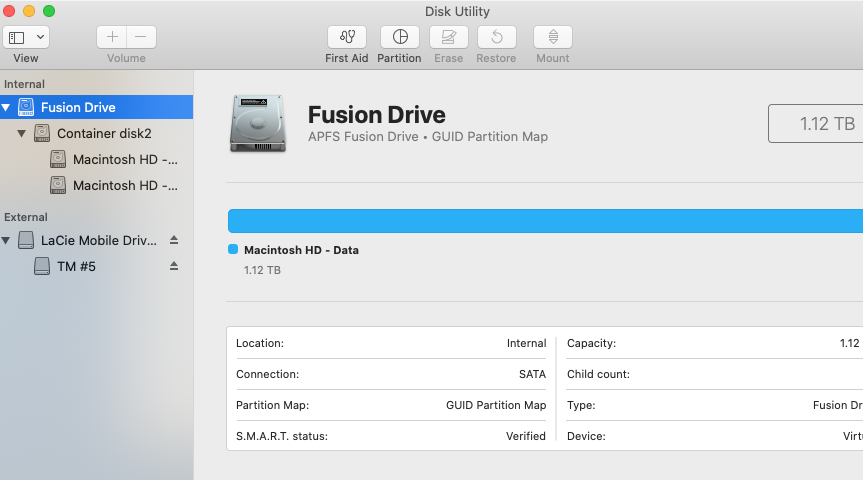Image resolution: width=863 pixels, height=480 pixels.
Task: Click the second Macintosh HD drive icon
Action: point(58,185)
